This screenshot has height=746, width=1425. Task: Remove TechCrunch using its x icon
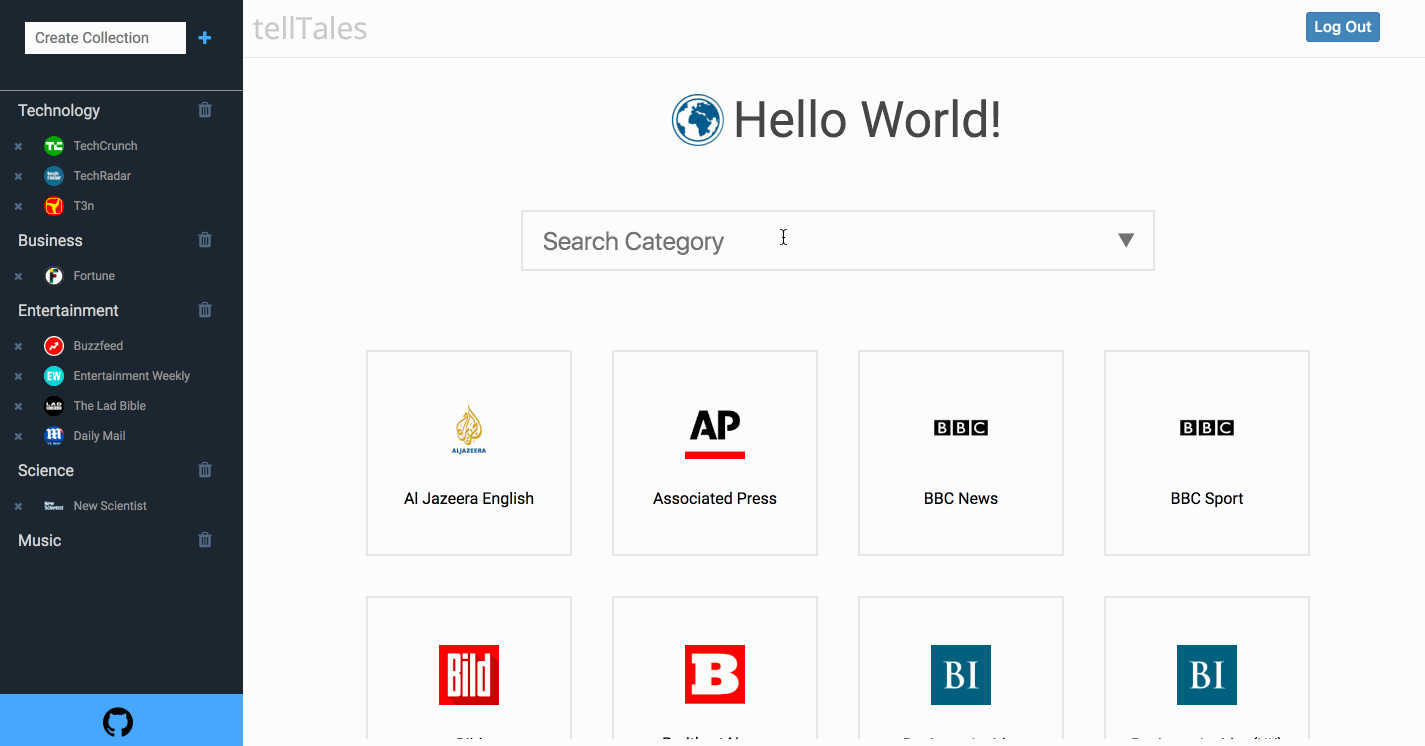pos(18,146)
